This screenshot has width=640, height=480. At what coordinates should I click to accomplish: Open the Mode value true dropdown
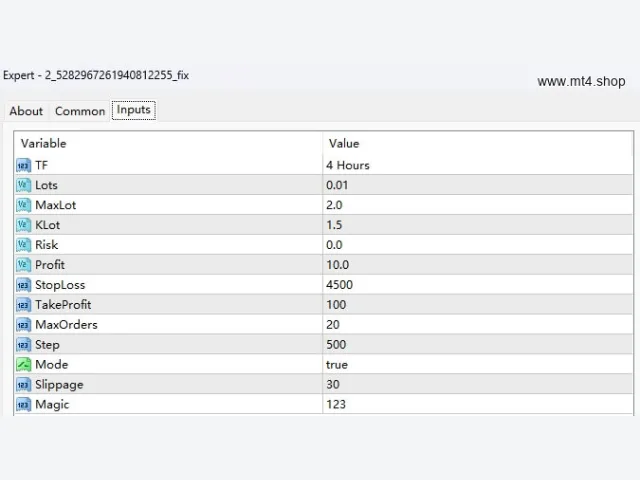coord(478,364)
